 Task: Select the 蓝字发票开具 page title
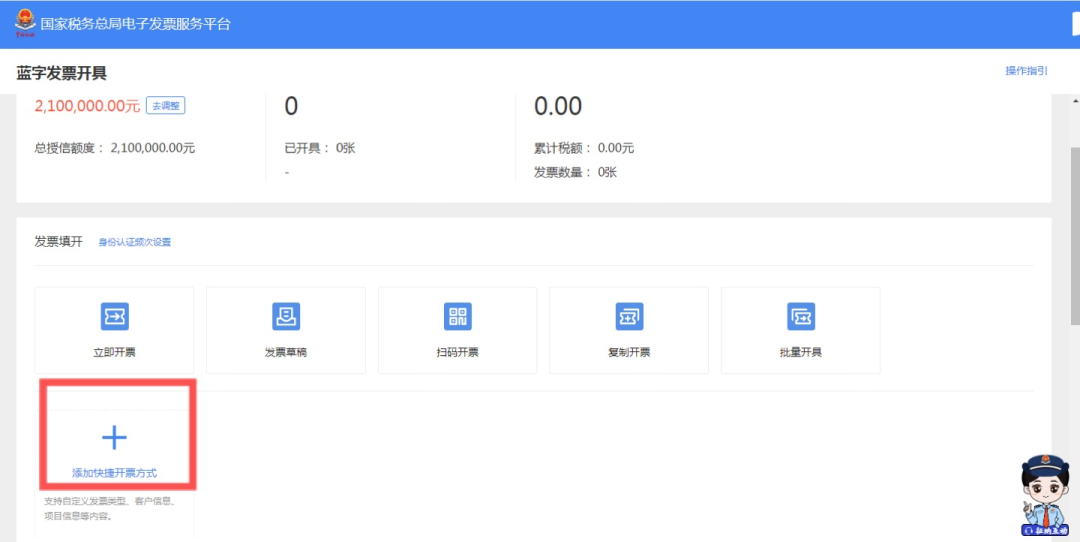click(61, 73)
